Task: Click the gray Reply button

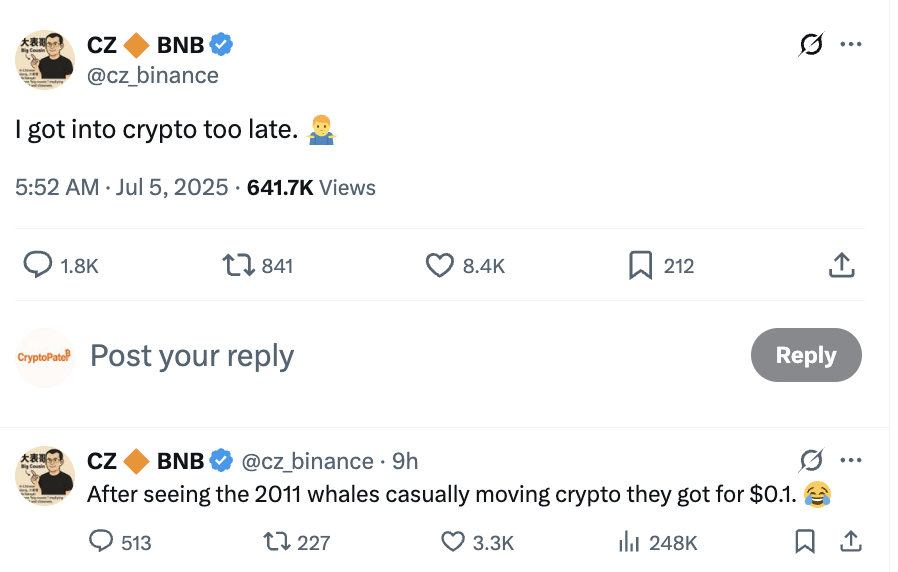Action: click(x=806, y=355)
